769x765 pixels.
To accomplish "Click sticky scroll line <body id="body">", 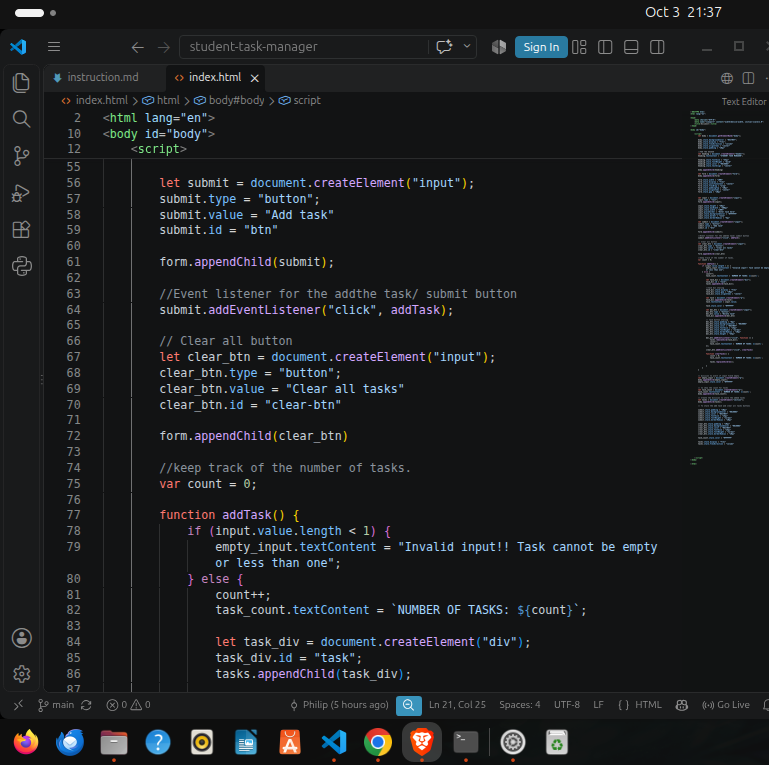I will pos(159,134).
